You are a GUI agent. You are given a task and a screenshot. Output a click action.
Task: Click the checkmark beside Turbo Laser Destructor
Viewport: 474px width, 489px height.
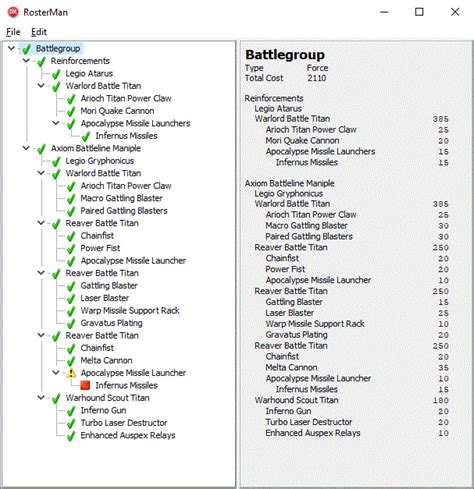coord(71,423)
